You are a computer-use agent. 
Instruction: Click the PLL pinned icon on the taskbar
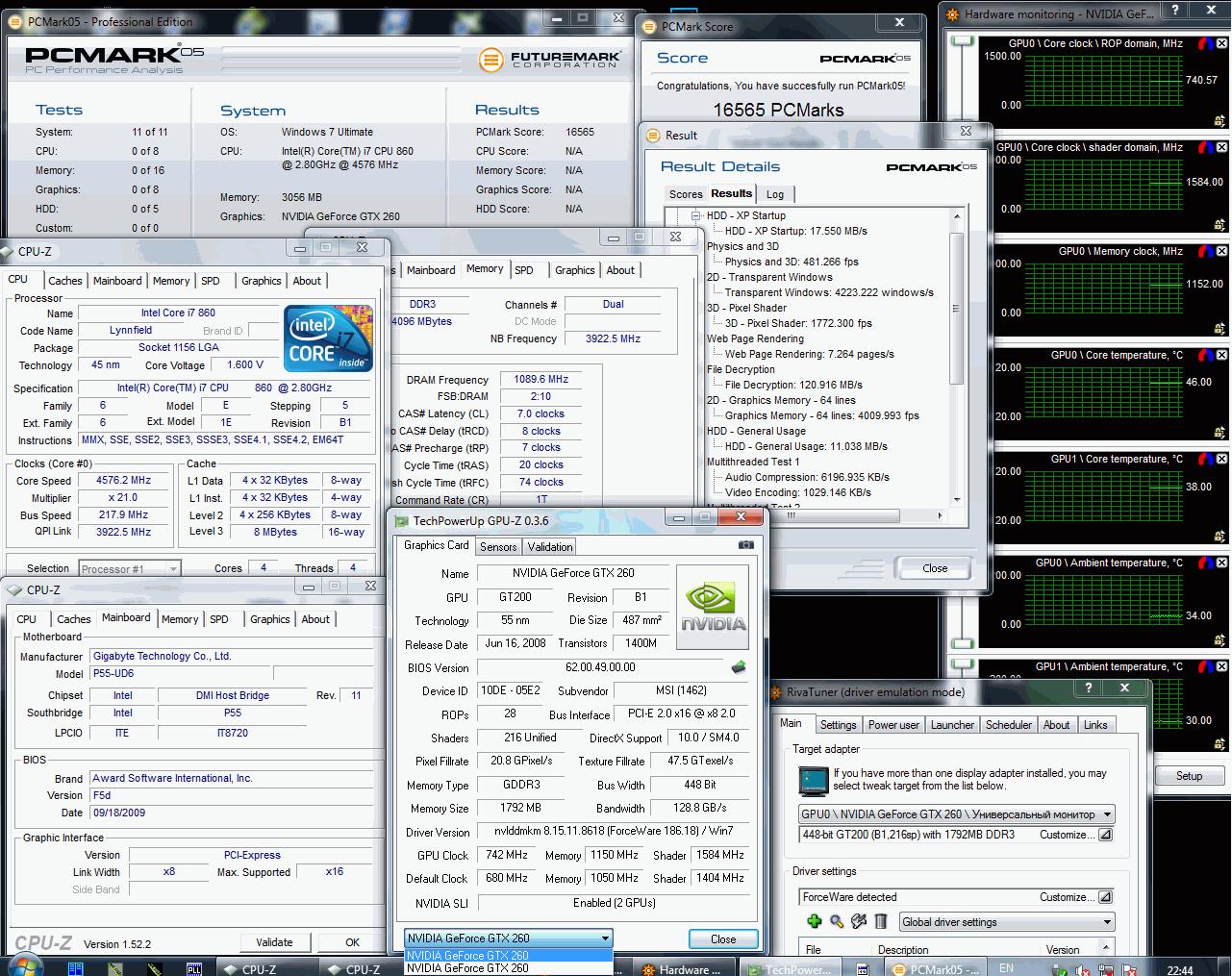coord(194,968)
